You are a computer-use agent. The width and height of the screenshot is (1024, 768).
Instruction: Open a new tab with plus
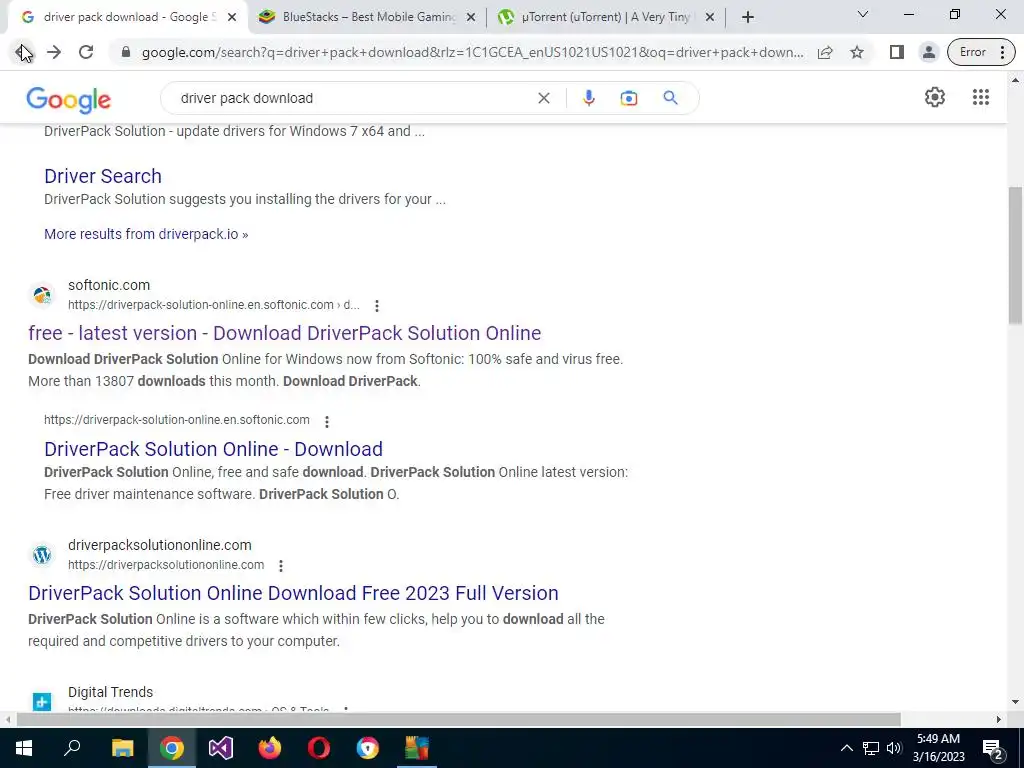[748, 17]
